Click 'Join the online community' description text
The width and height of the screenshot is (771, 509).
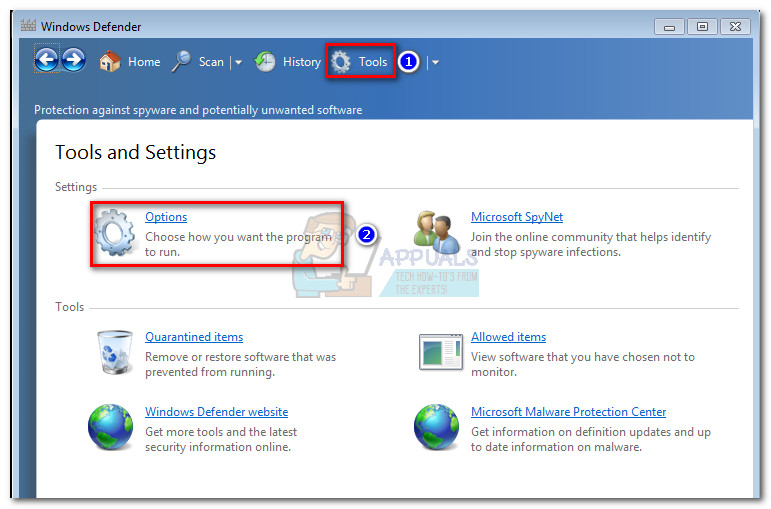[x=591, y=244]
